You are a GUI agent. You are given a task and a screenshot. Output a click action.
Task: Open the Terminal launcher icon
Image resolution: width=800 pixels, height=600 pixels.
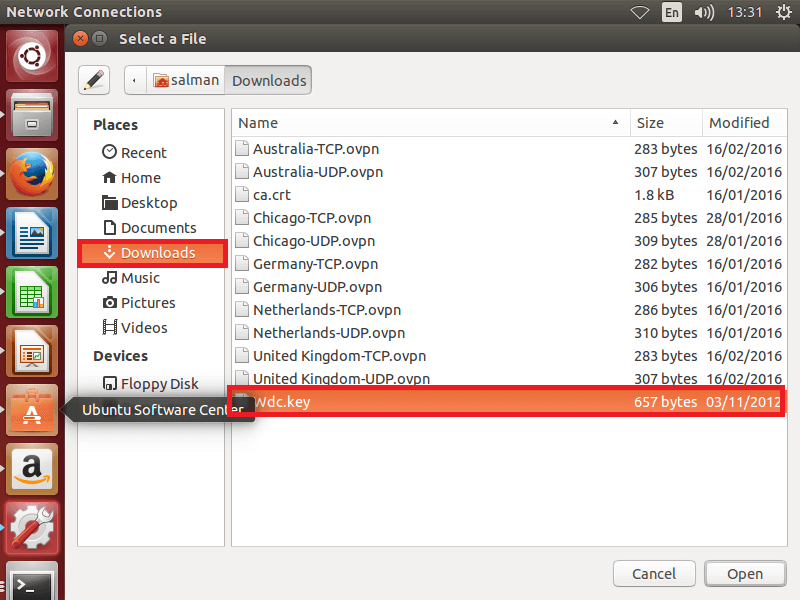point(32,582)
